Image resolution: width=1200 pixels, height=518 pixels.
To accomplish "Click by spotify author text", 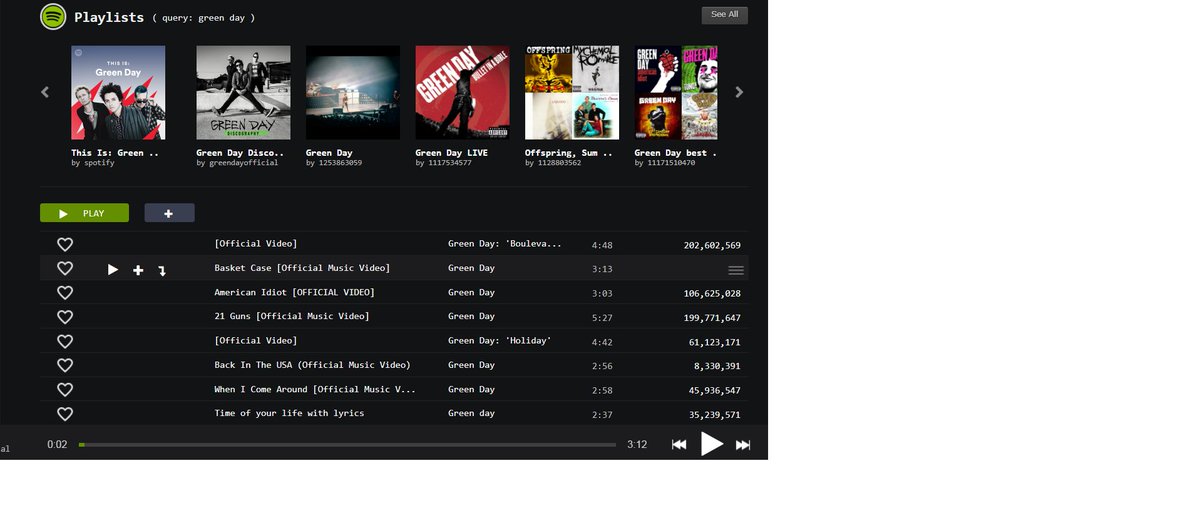I will click(93, 163).
